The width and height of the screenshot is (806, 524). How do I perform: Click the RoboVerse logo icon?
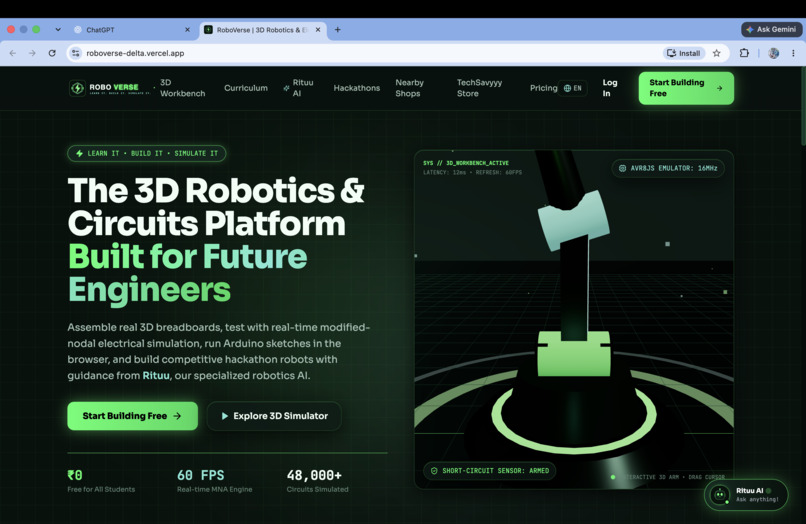pyautogui.click(x=77, y=88)
